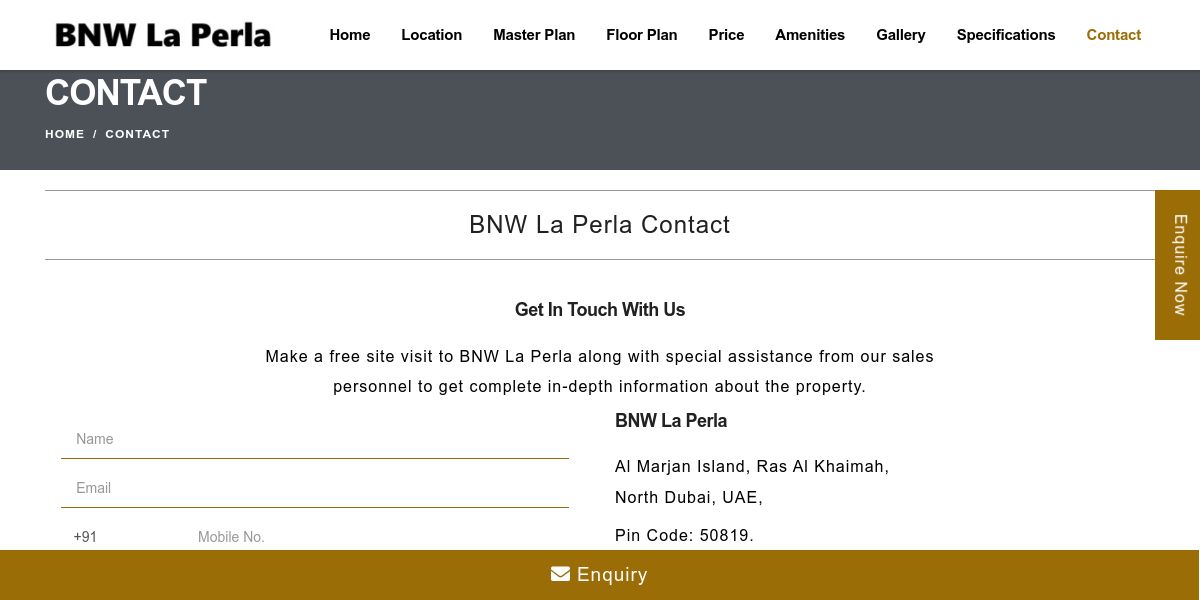Screen dimensions: 1200x600
Task: Select the Contact navigation item
Action: coord(1113,35)
